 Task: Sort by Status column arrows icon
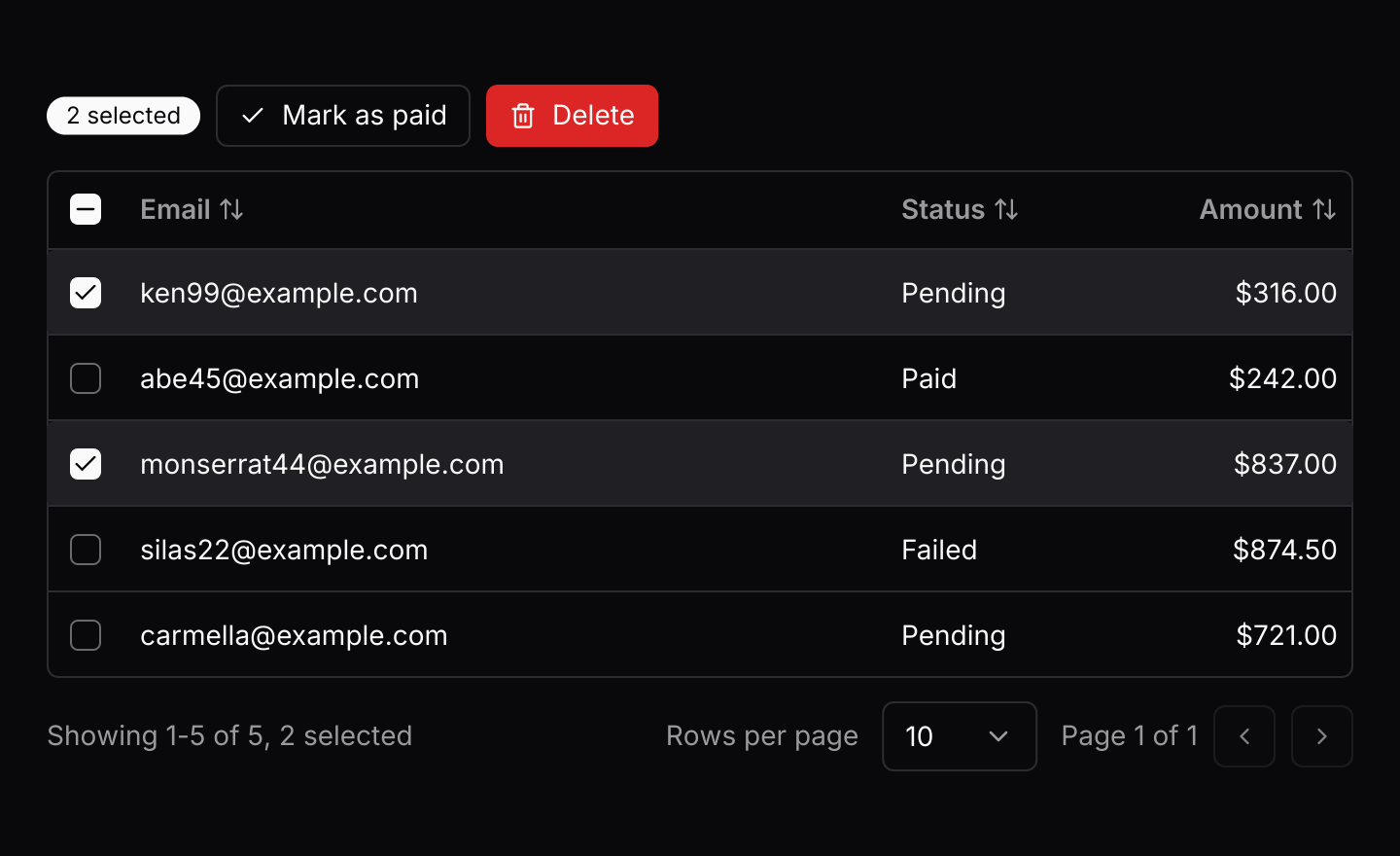1006,209
